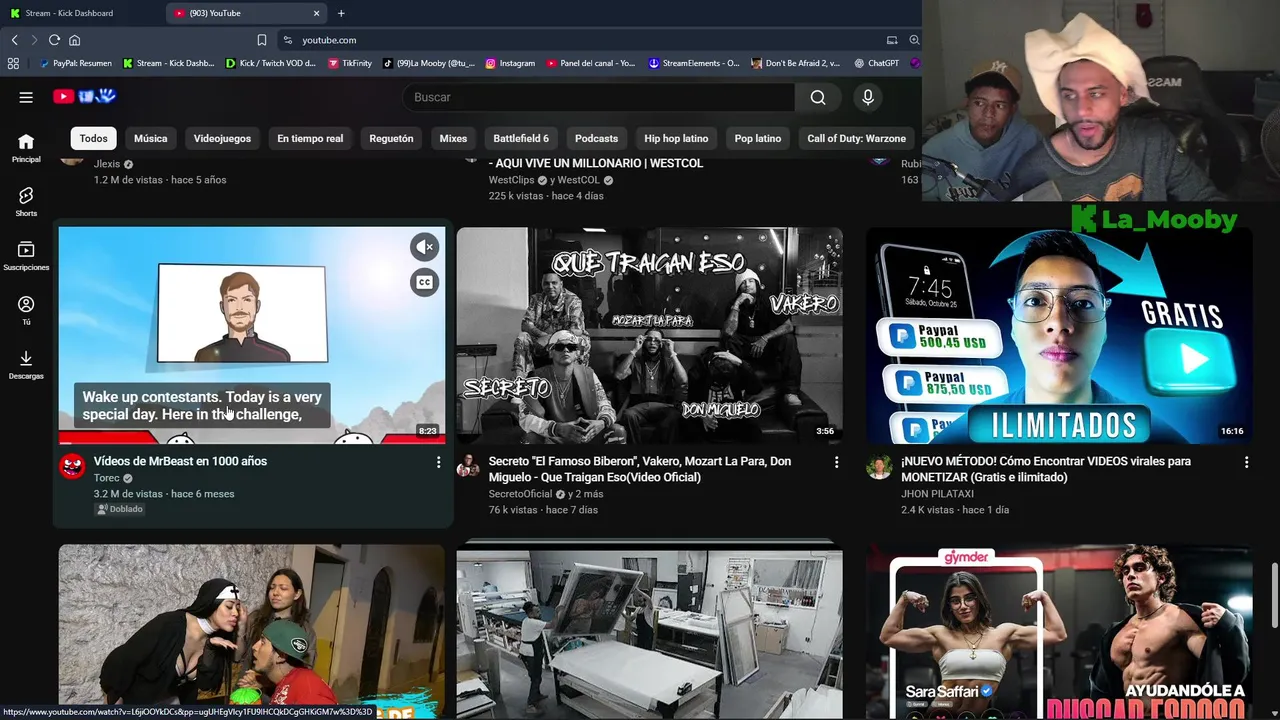The height and width of the screenshot is (720, 1280).
Task: Click the MrBeast preview progress bar
Action: tap(252, 442)
